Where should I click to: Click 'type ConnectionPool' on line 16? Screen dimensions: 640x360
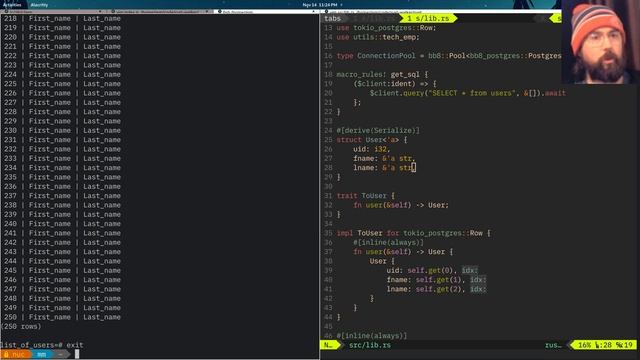(376, 56)
